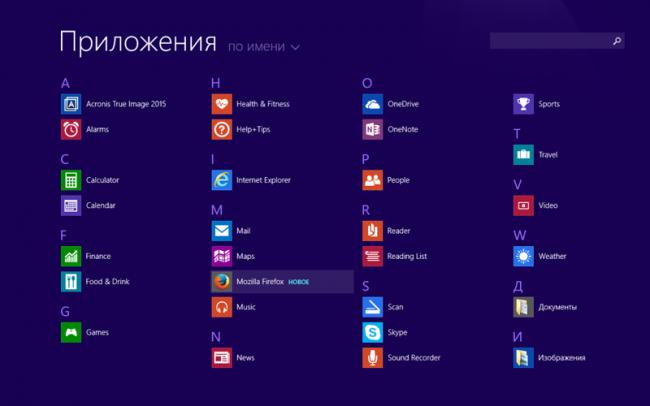Screen dimensions: 650x406
Task: Select the letter H group header
Action: (x=216, y=83)
